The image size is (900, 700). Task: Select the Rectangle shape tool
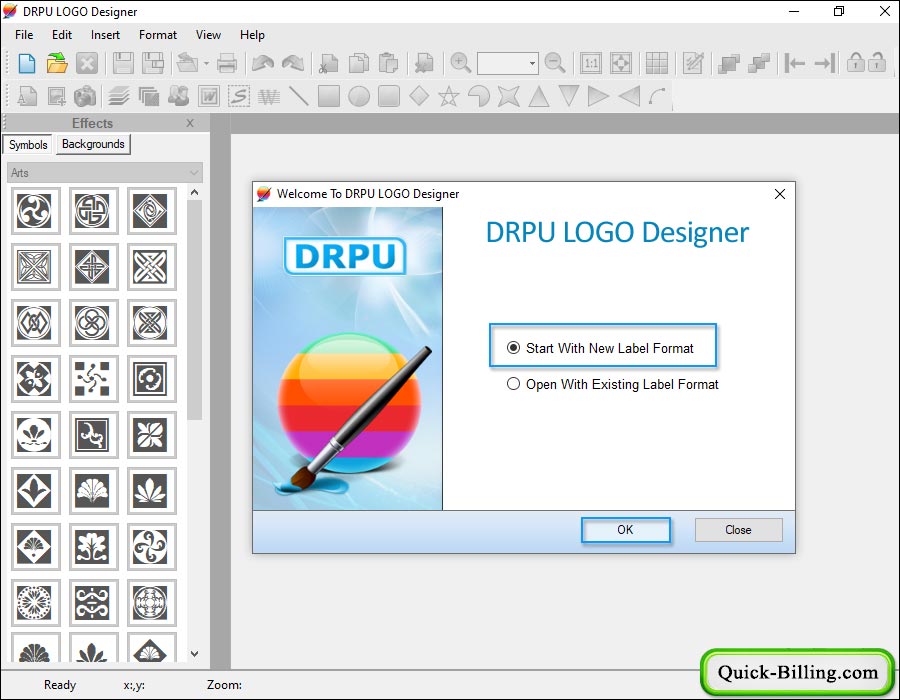(x=329, y=96)
